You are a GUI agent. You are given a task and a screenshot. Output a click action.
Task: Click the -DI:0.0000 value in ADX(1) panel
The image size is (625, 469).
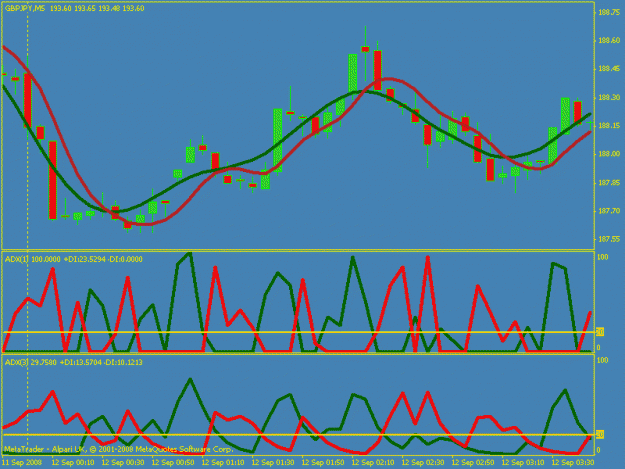pos(125,259)
